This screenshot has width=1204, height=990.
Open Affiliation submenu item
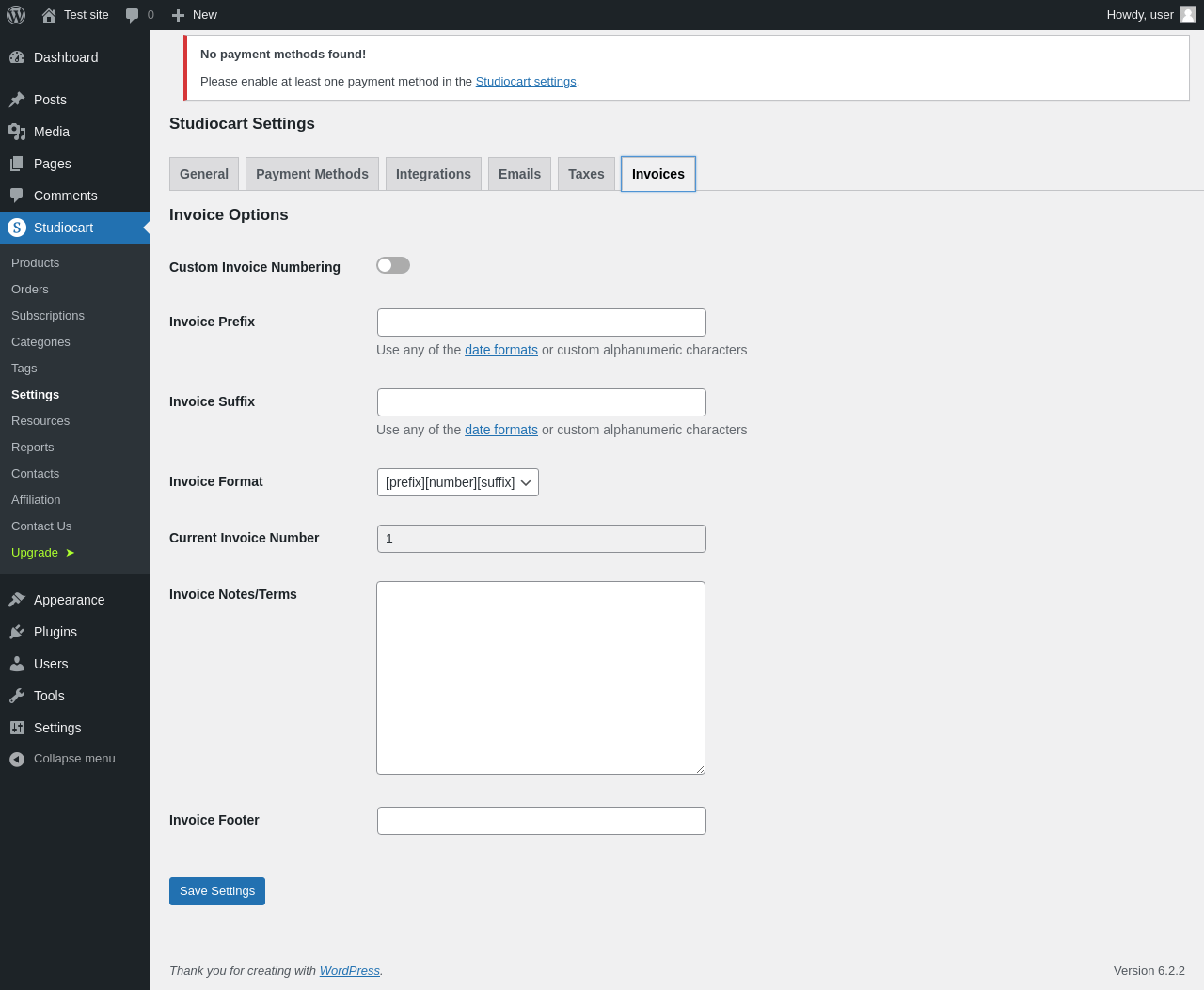[x=75, y=500]
